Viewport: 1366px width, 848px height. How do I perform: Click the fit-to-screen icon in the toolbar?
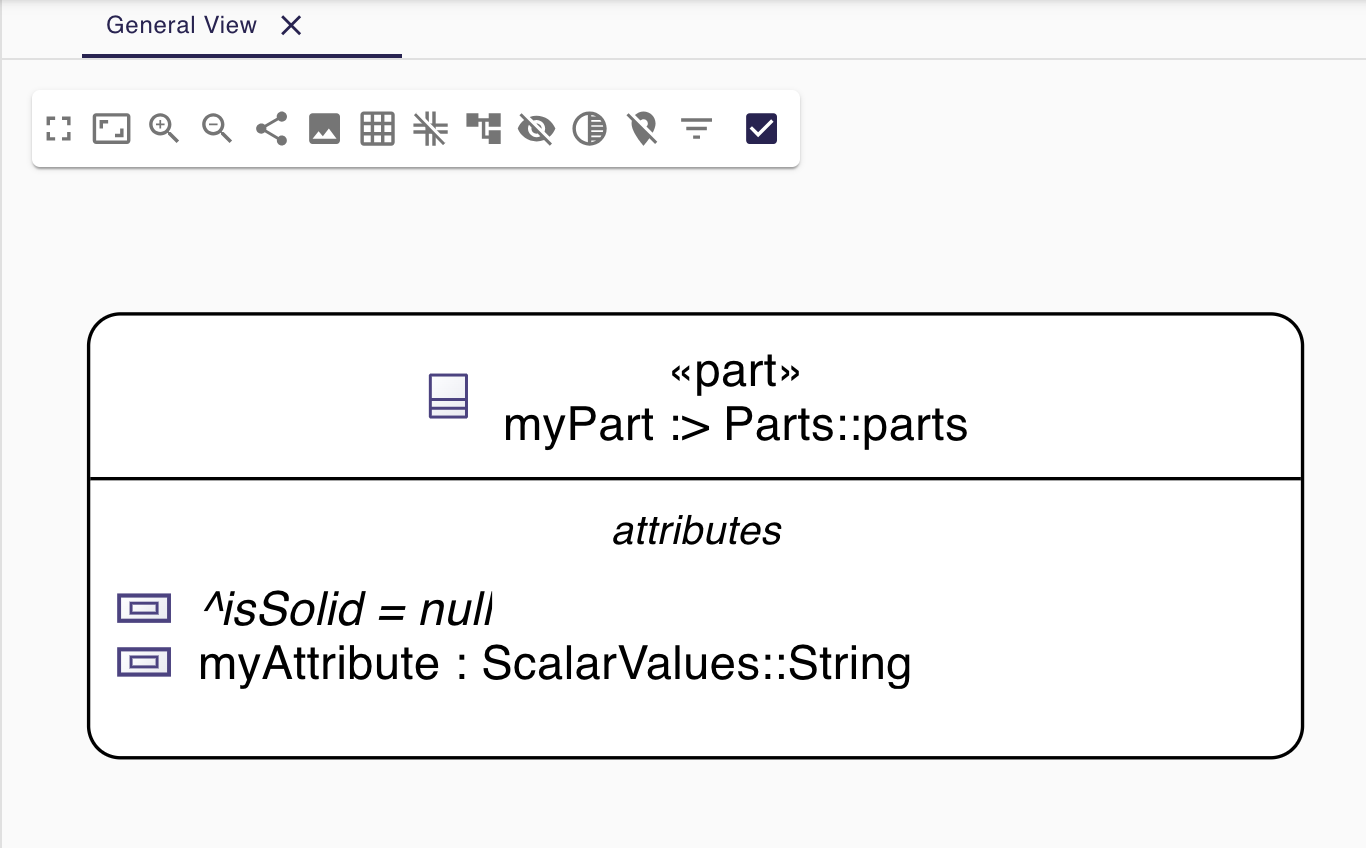58,128
